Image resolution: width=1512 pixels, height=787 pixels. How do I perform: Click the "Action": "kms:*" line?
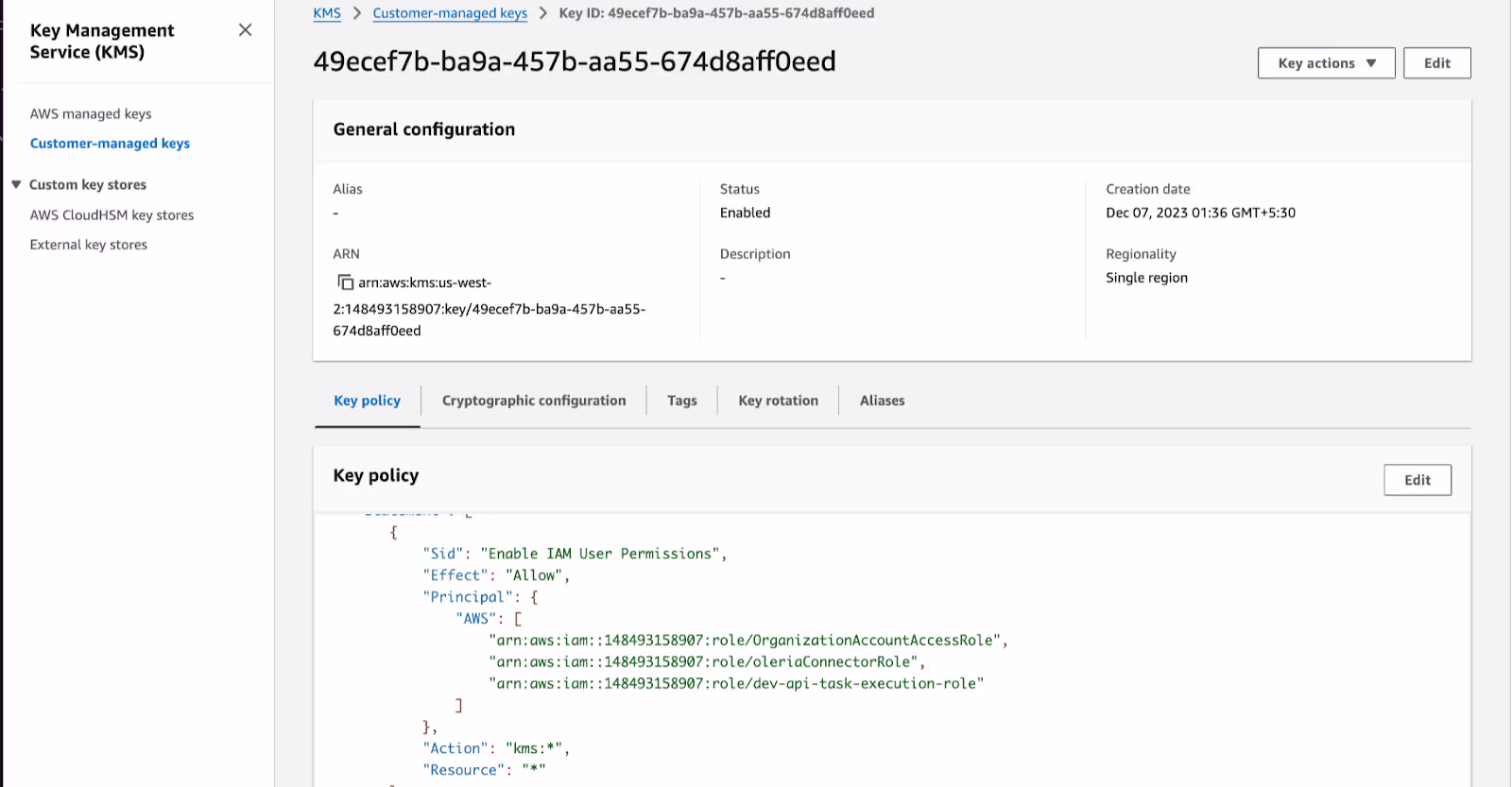point(495,748)
